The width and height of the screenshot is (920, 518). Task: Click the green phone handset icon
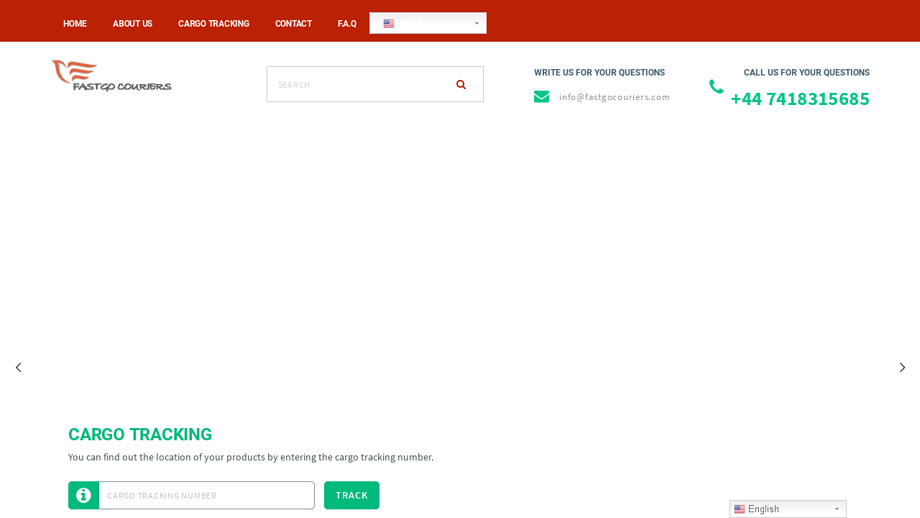point(716,87)
